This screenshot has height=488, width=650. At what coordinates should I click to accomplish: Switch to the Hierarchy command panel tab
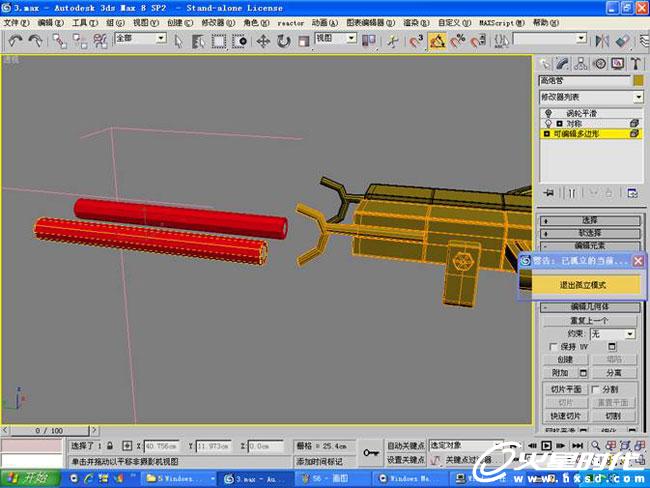pos(581,64)
